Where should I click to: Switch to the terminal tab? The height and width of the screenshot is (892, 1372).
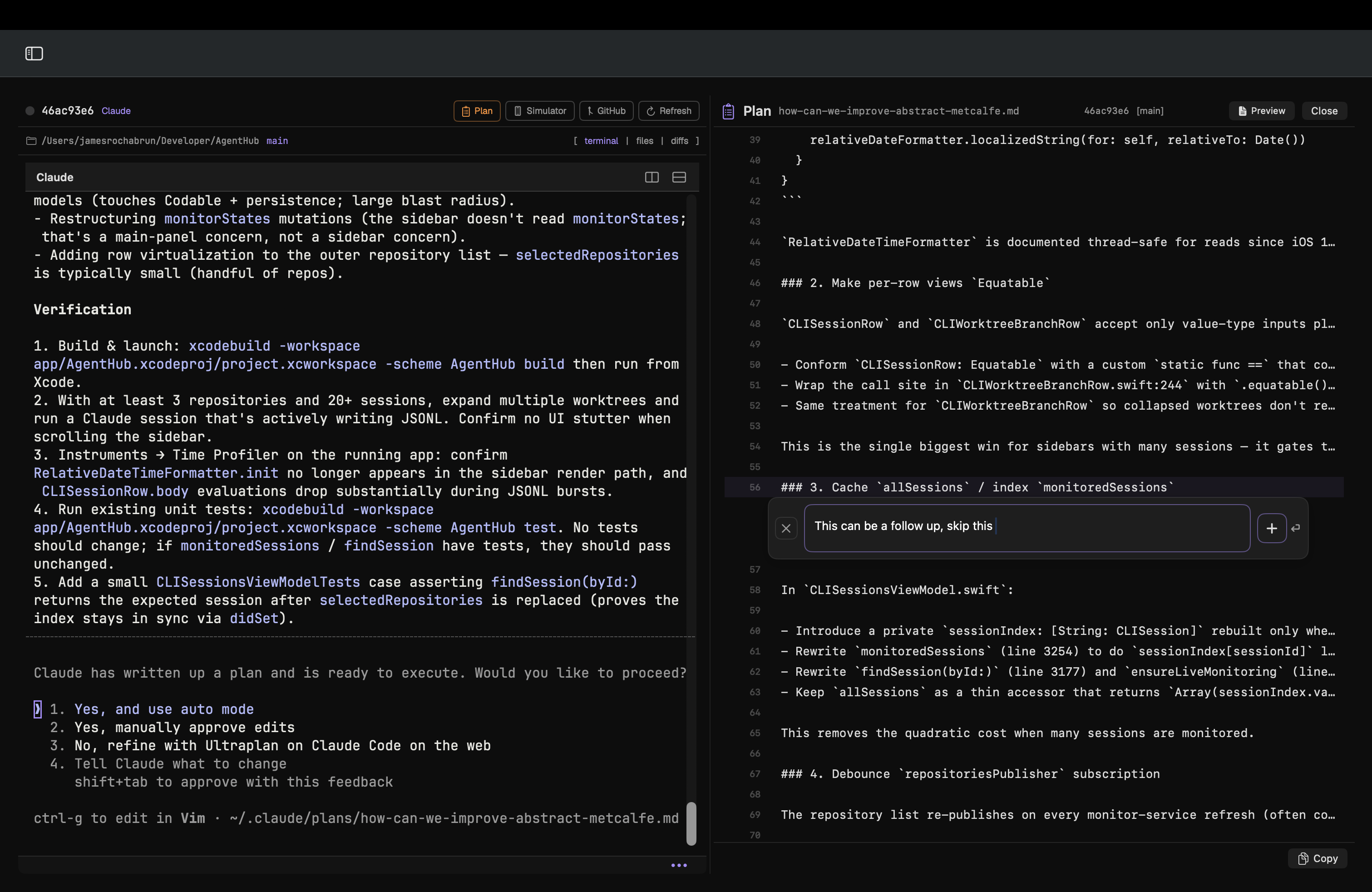pos(601,141)
